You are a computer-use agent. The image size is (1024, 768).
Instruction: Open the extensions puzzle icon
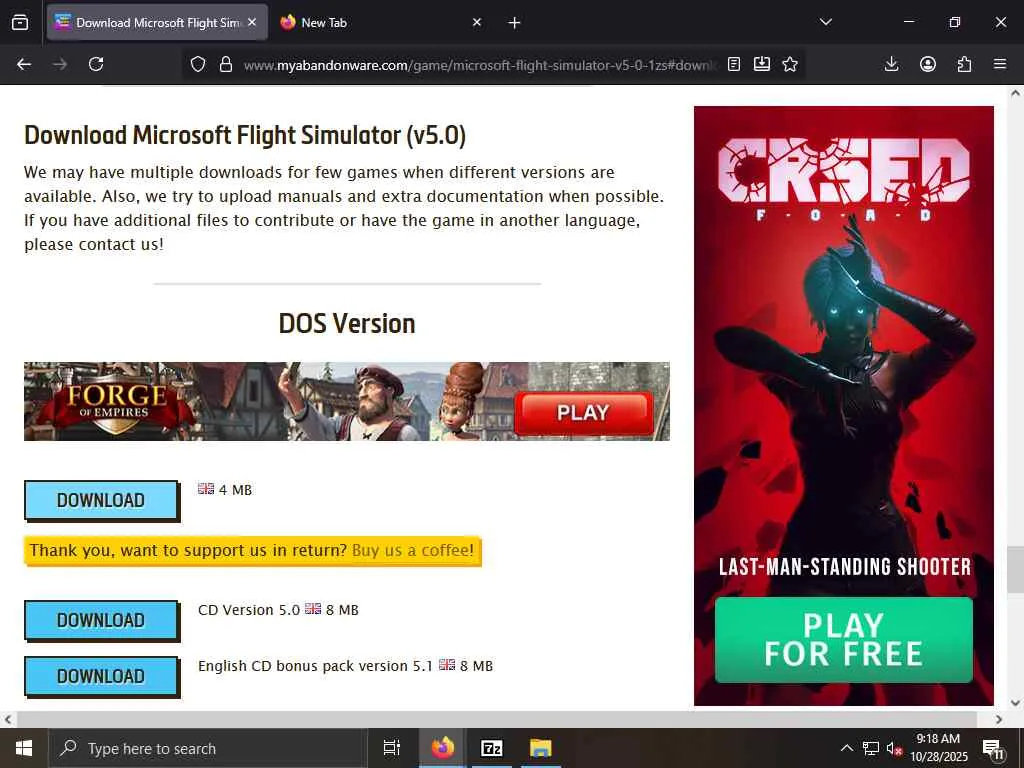(x=964, y=64)
